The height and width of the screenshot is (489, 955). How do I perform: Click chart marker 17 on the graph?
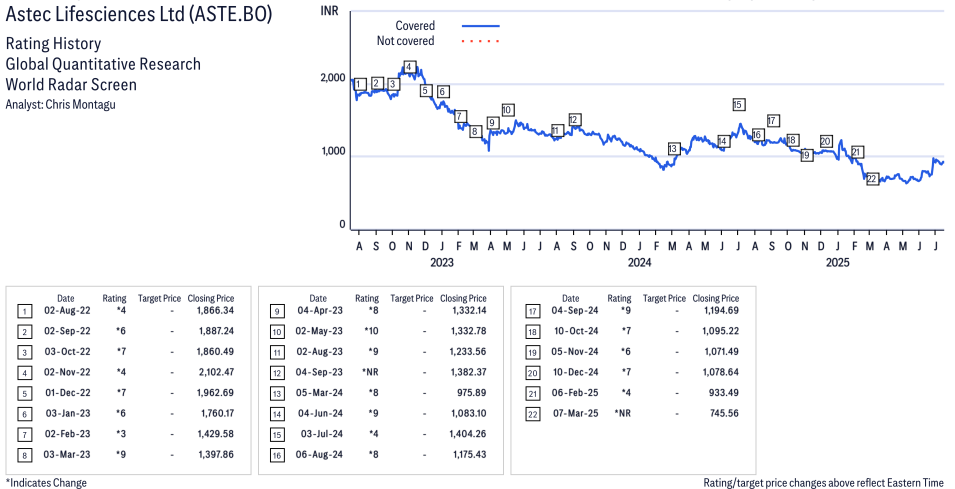point(772,121)
